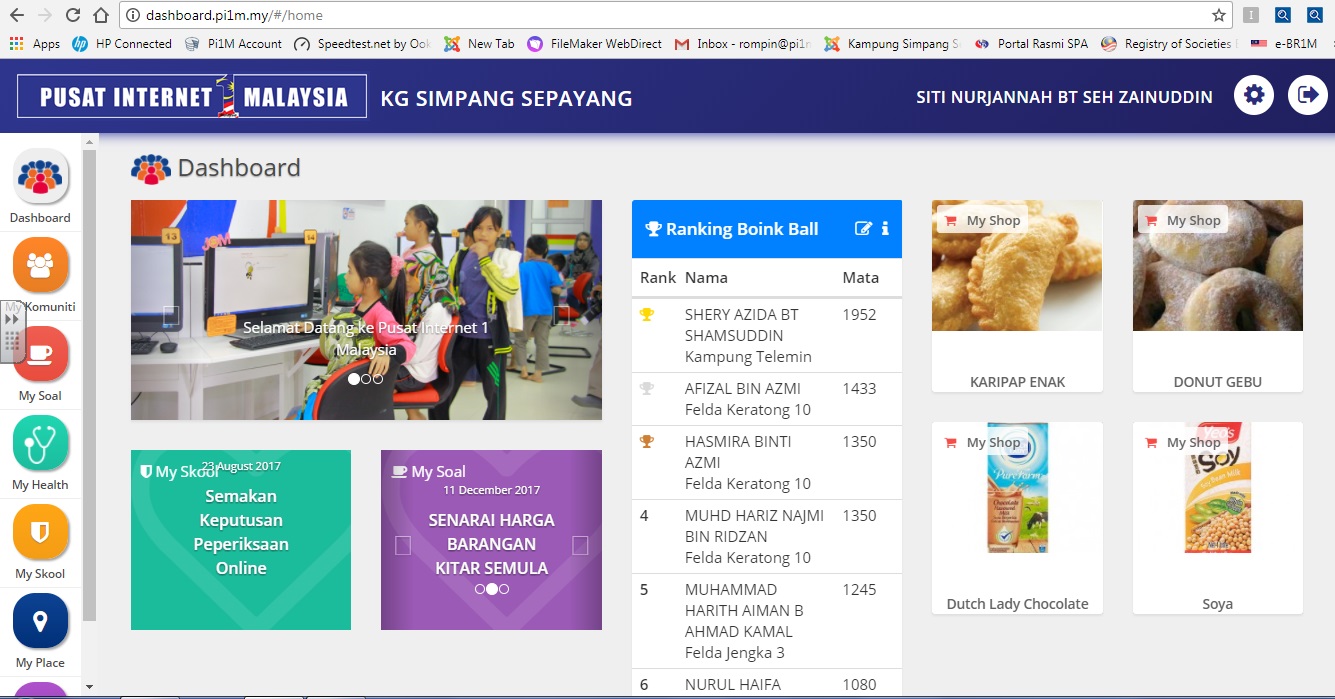Select the third banner carousel dot
The width and height of the screenshot is (1335, 699).
pyautogui.click(x=377, y=379)
